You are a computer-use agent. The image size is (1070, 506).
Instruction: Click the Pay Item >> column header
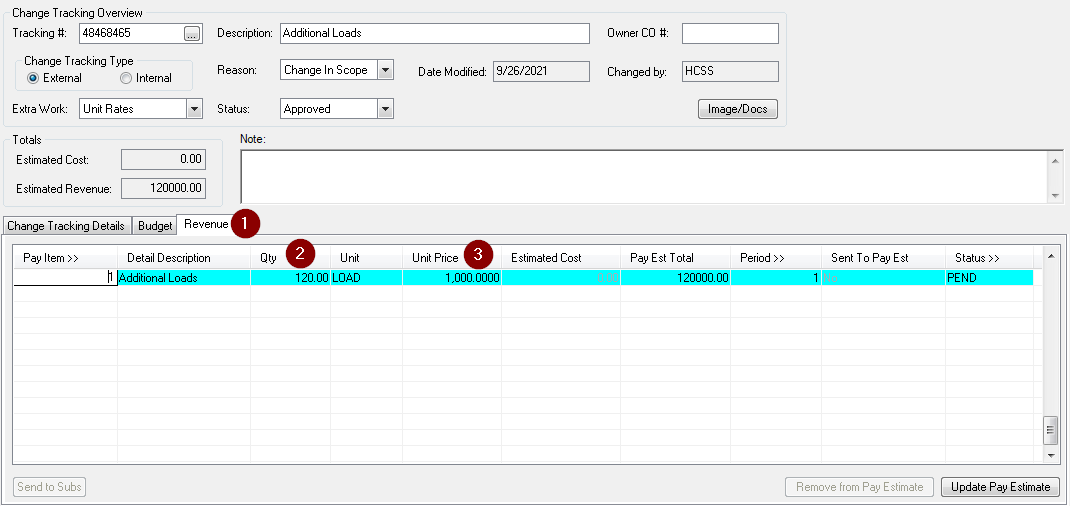66,258
